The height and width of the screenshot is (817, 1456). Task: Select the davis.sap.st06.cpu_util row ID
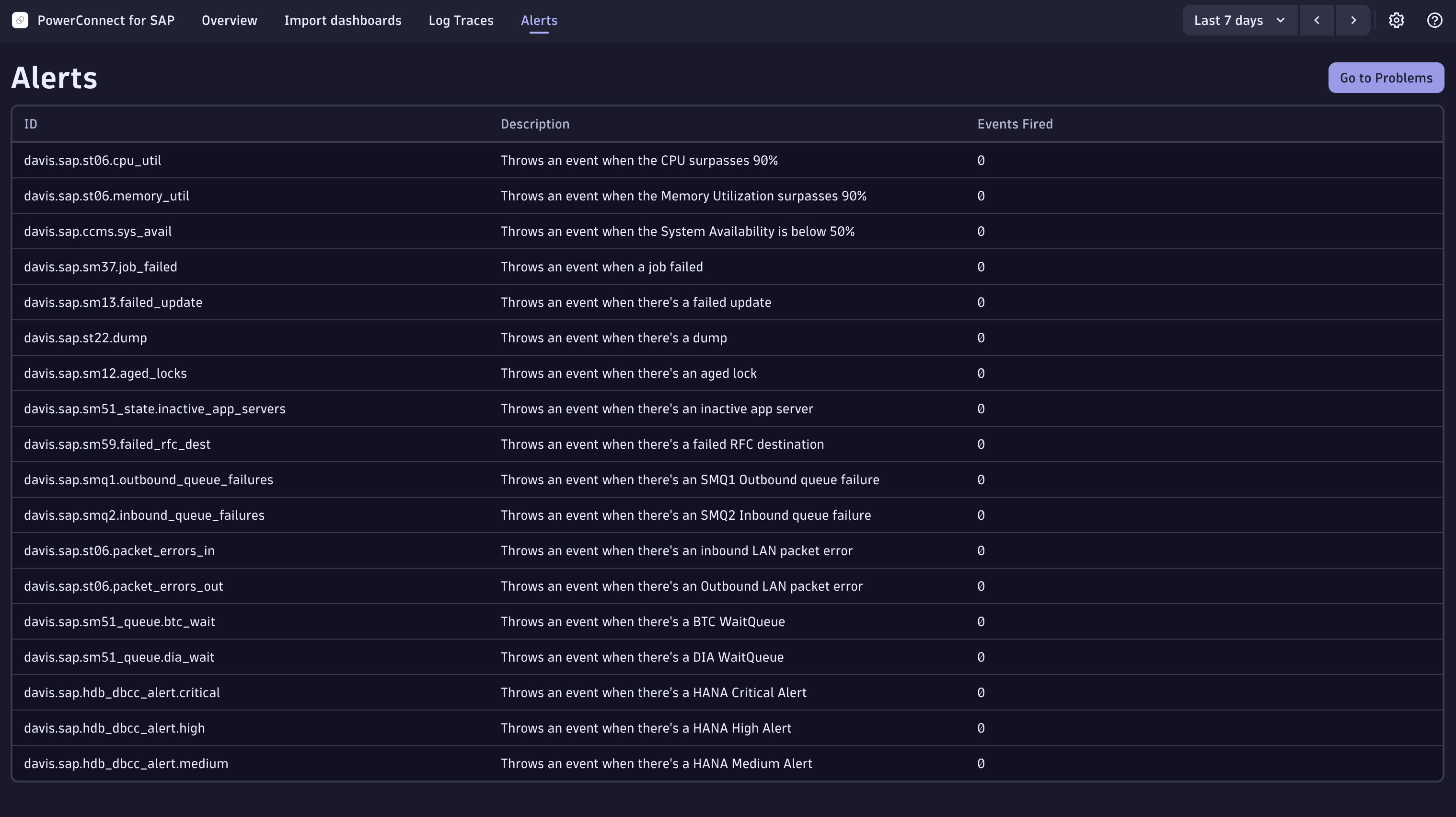(92, 161)
